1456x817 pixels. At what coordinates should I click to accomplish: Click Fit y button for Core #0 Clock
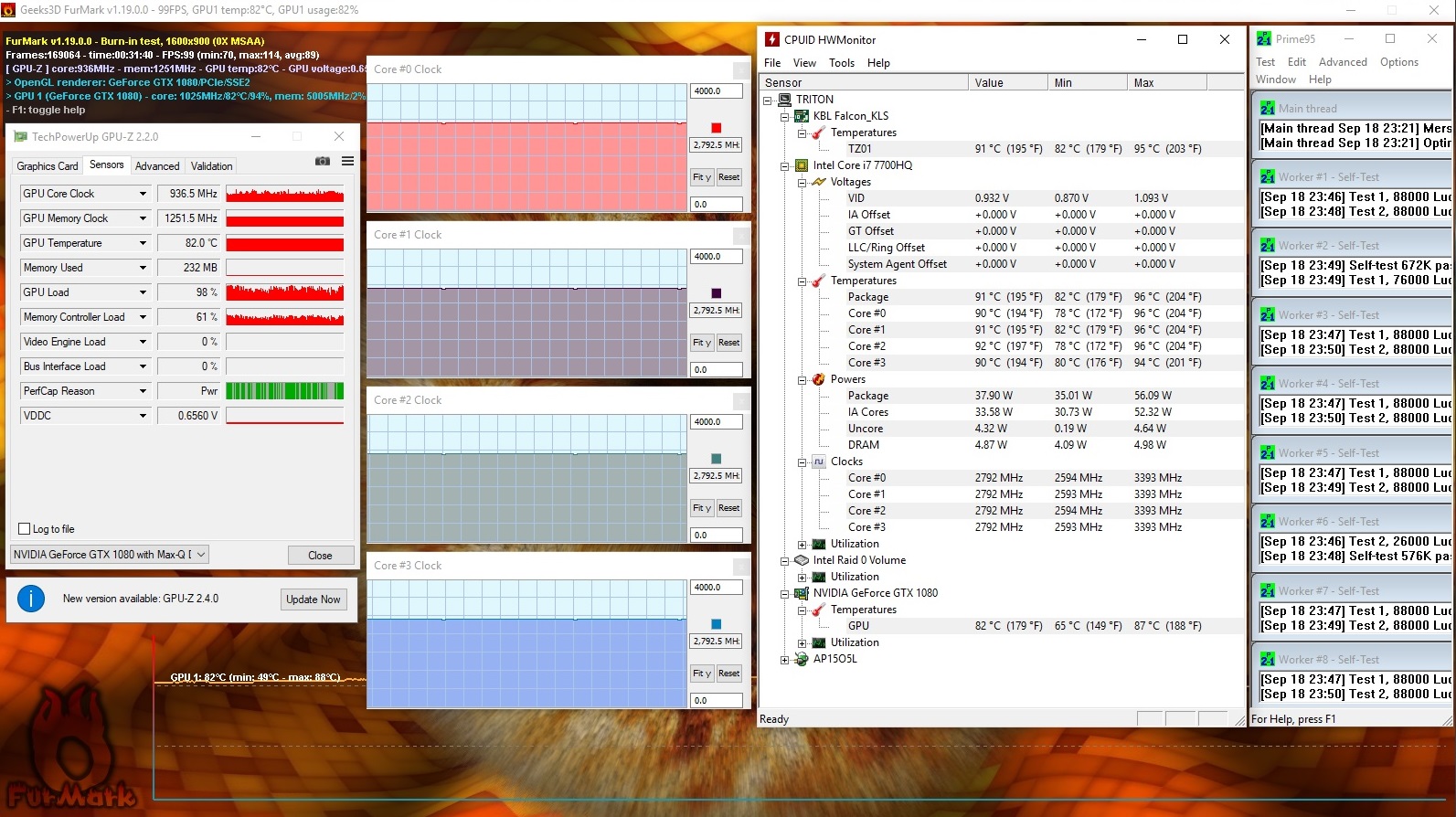pyautogui.click(x=702, y=177)
